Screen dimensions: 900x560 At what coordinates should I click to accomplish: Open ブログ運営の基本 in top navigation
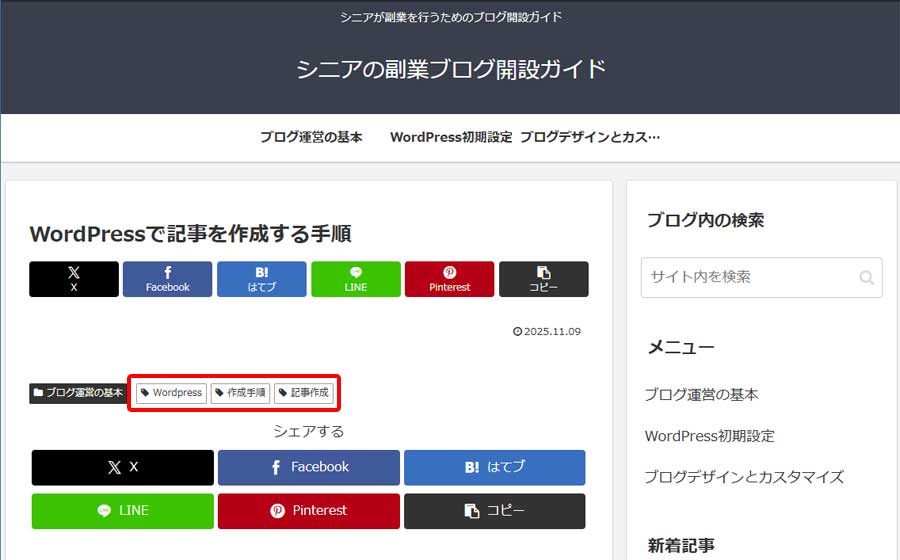(x=311, y=138)
